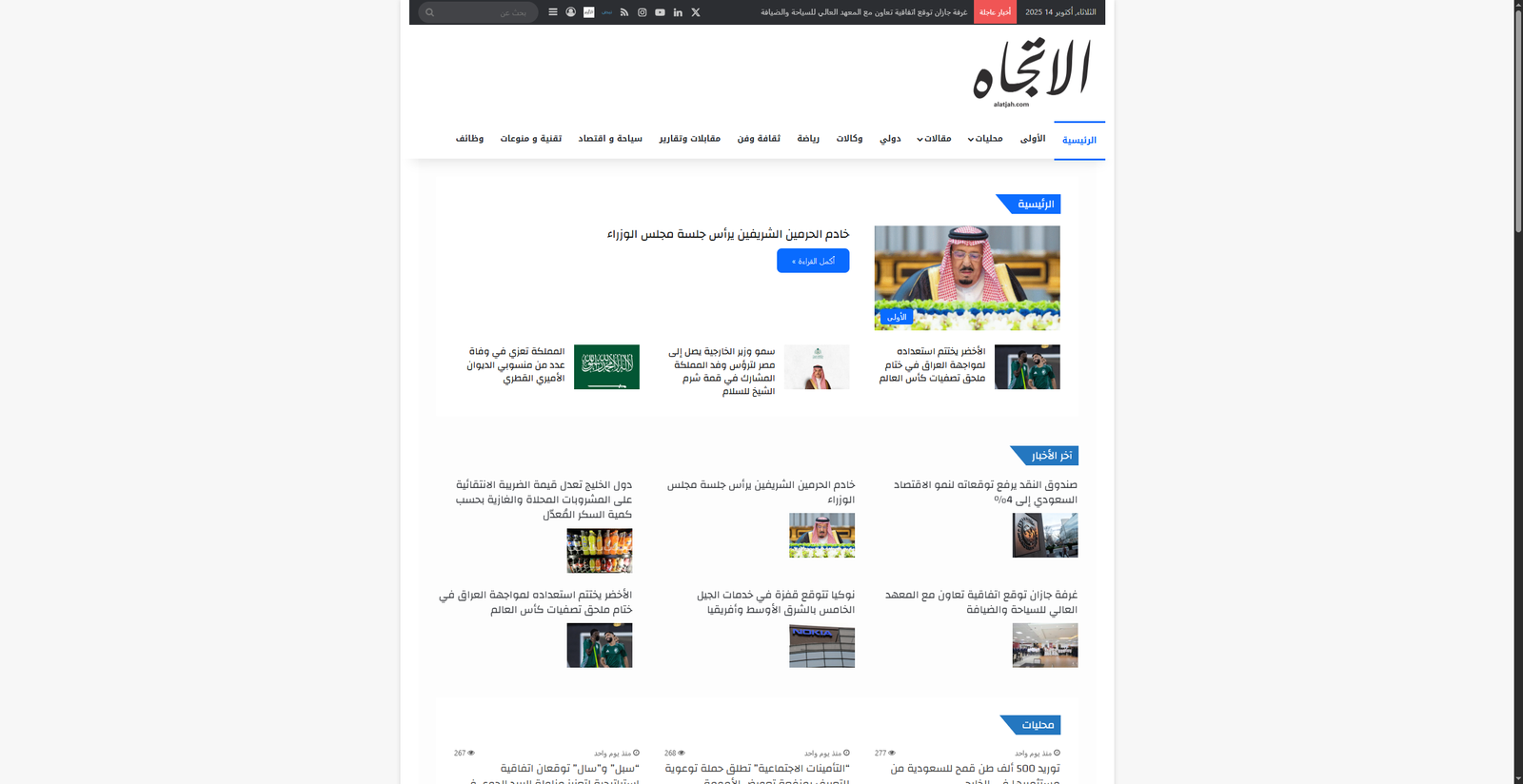Open the Instagram profile icon
The width and height of the screenshot is (1523, 784).
point(643,12)
